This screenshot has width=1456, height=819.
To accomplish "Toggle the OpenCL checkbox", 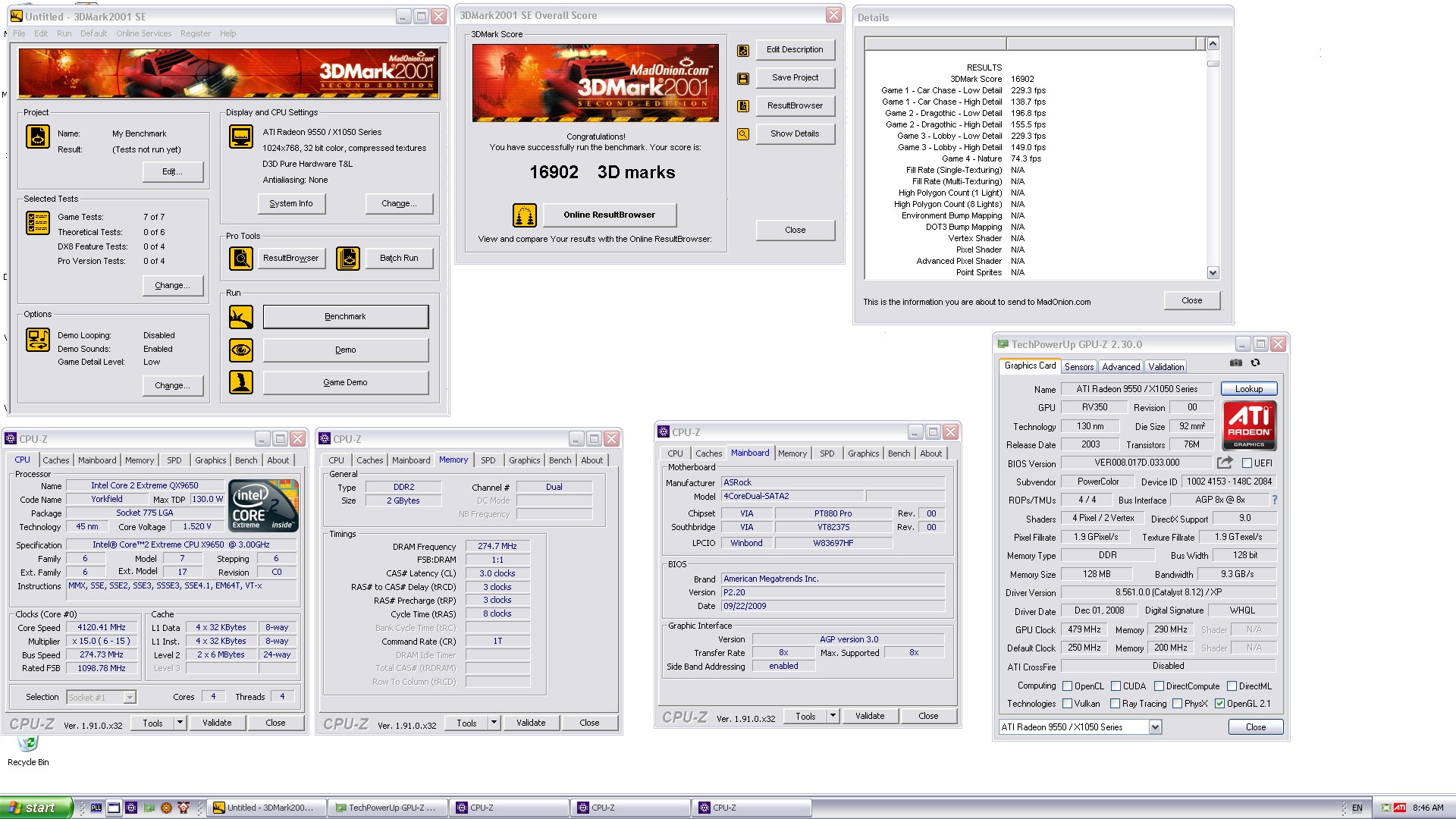I will [x=1067, y=686].
